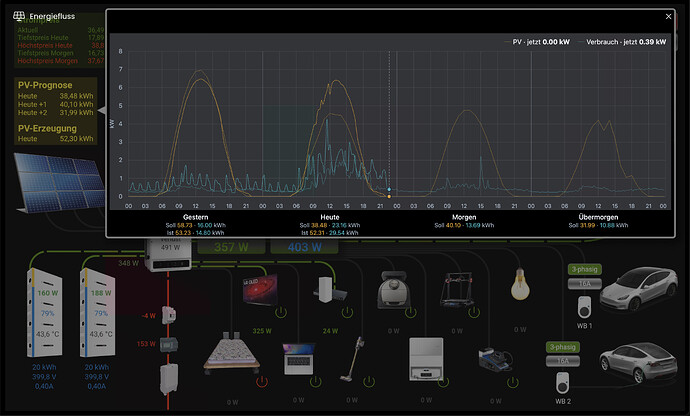Close the forecast chart popup
The image size is (690, 416).
click(x=668, y=16)
